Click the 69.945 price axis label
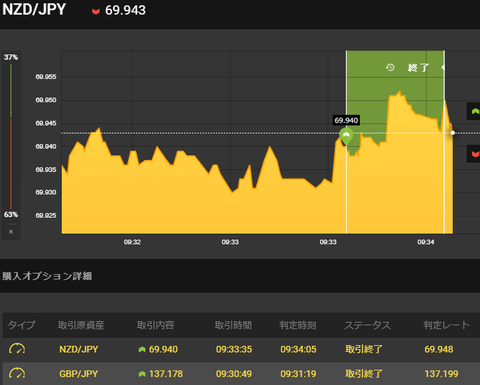Viewport: 480px width, 385px height. click(46, 123)
